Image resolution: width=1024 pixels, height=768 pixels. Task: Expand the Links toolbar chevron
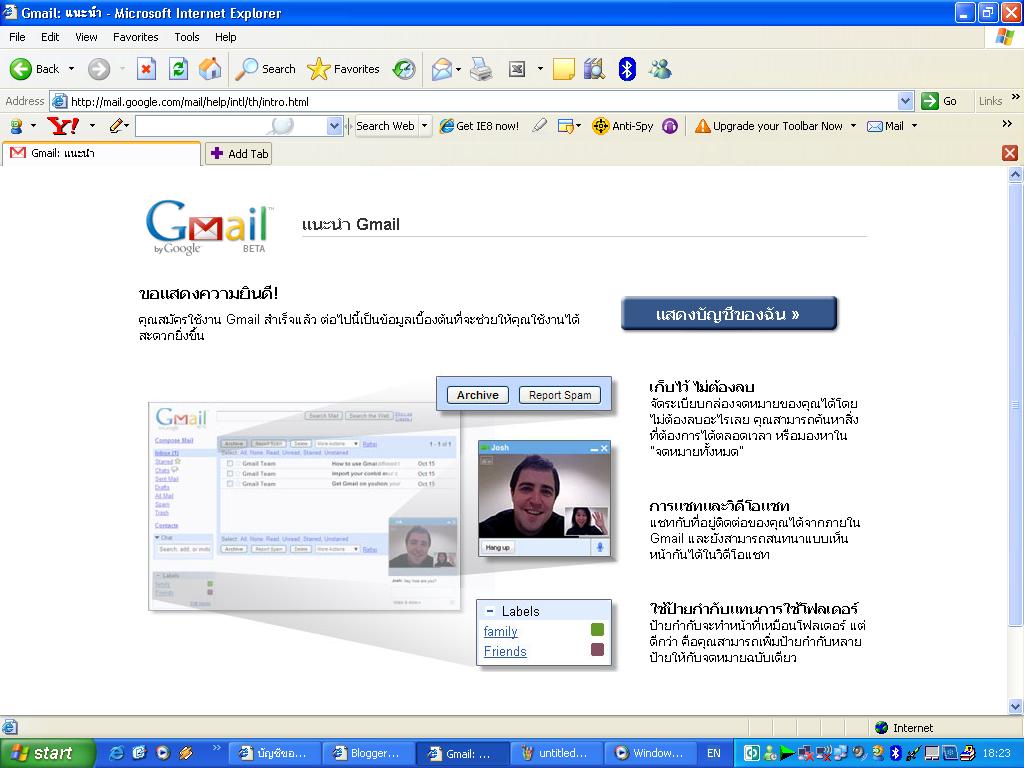click(1016, 97)
